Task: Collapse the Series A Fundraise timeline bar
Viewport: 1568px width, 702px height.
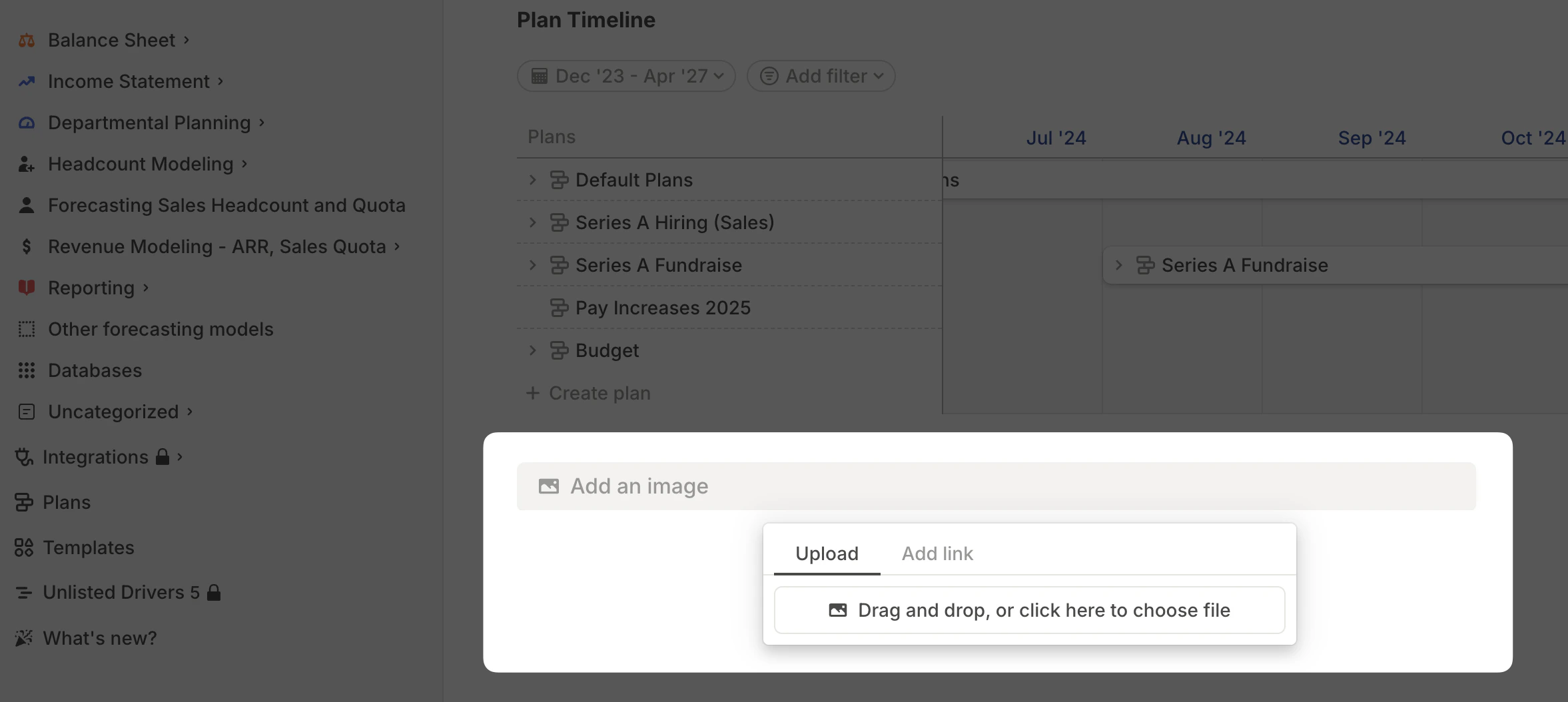Action: [x=1118, y=265]
